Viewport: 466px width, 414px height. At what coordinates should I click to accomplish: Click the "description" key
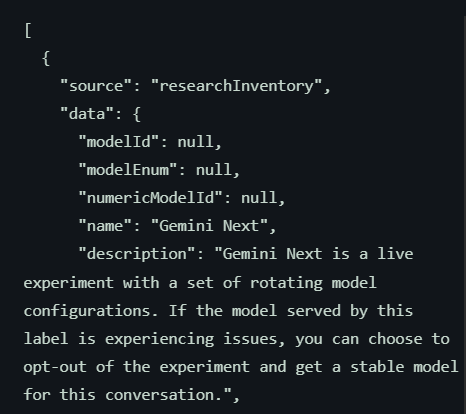point(137,254)
